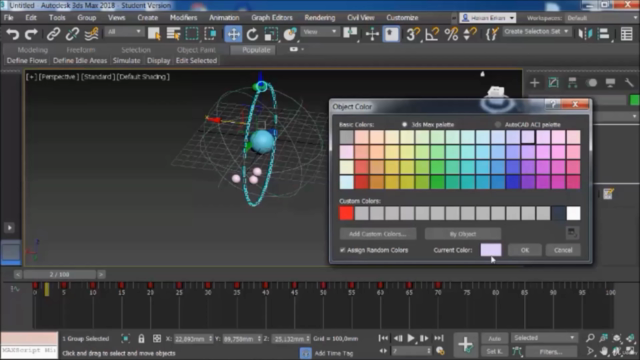
Task: Open the Create panel plus icon
Action: pyautogui.click(x=534, y=83)
